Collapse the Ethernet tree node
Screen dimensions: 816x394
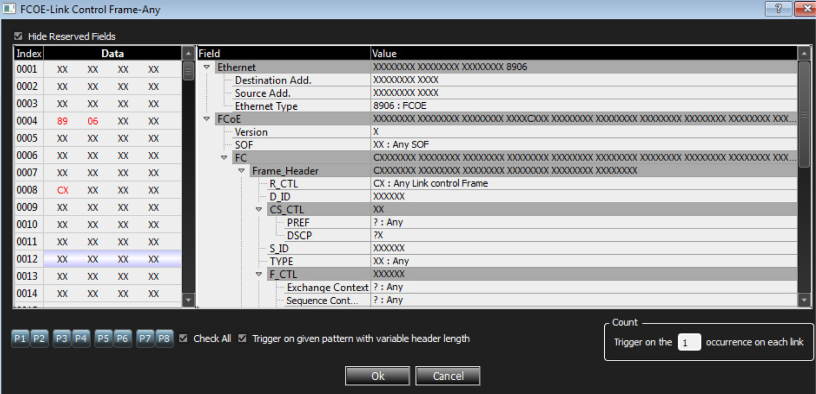(x=207, y=67)
